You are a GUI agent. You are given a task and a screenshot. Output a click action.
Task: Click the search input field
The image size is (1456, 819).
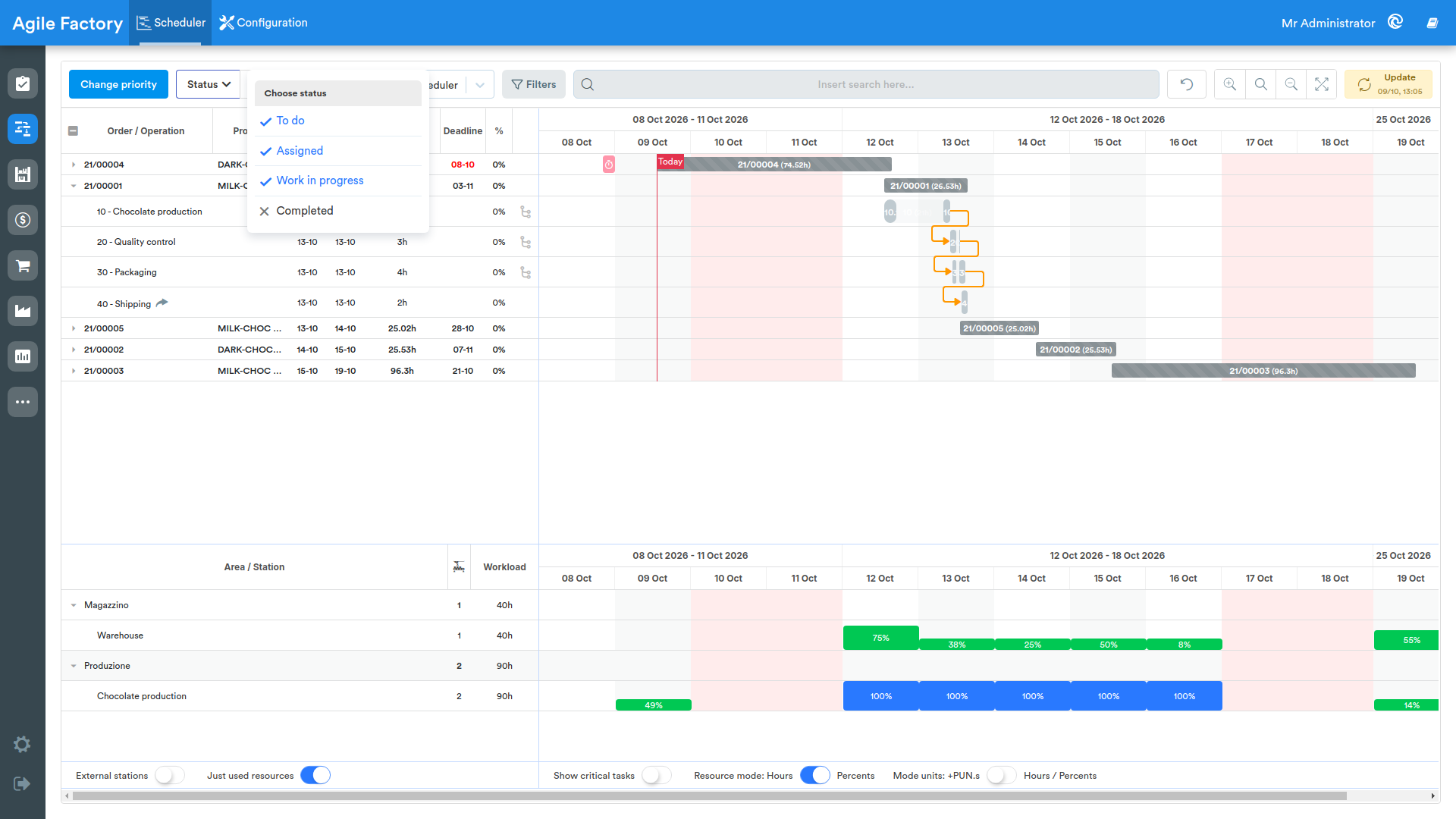click(x=866, y=84)
